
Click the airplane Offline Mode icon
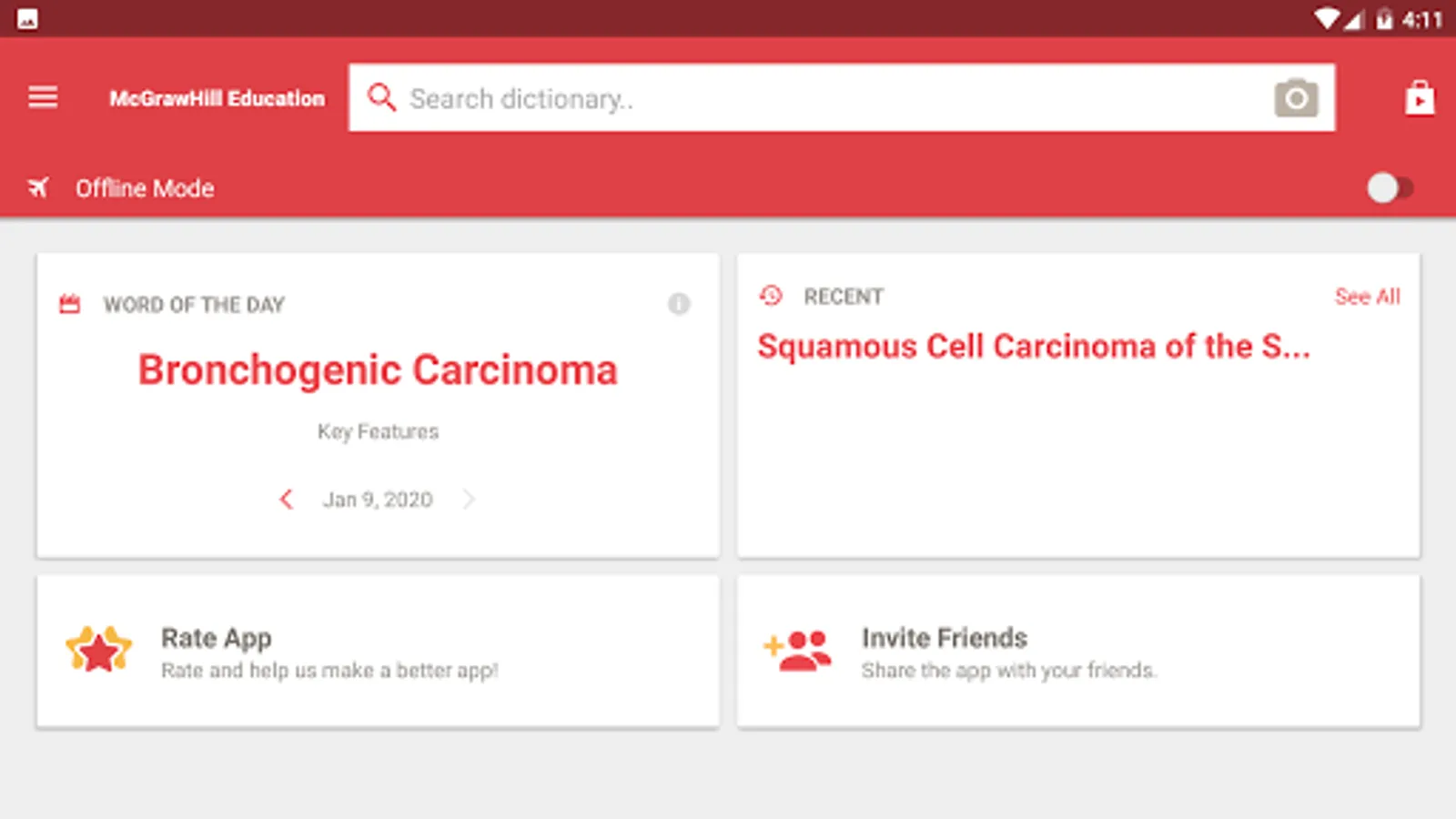38,188
